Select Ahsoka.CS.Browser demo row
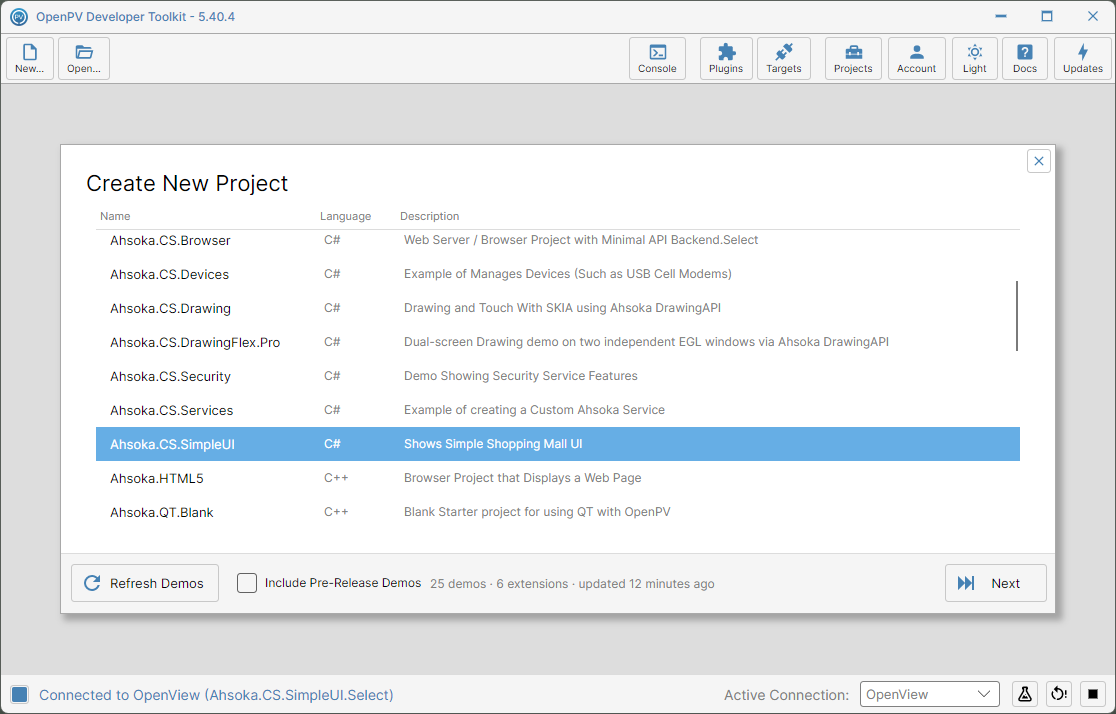 (x=557, y=240)
